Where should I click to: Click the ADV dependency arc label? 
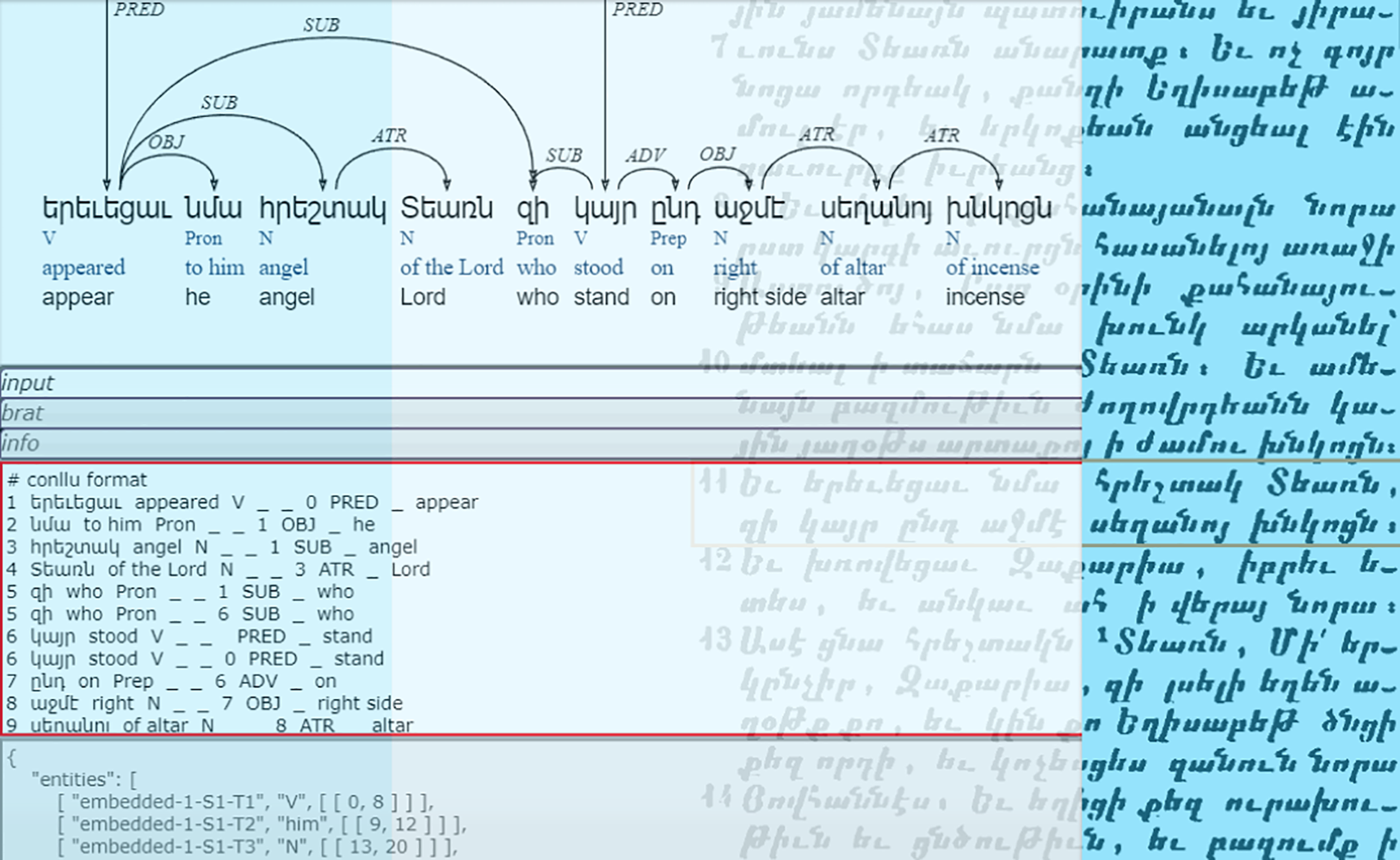coord(645,156)
